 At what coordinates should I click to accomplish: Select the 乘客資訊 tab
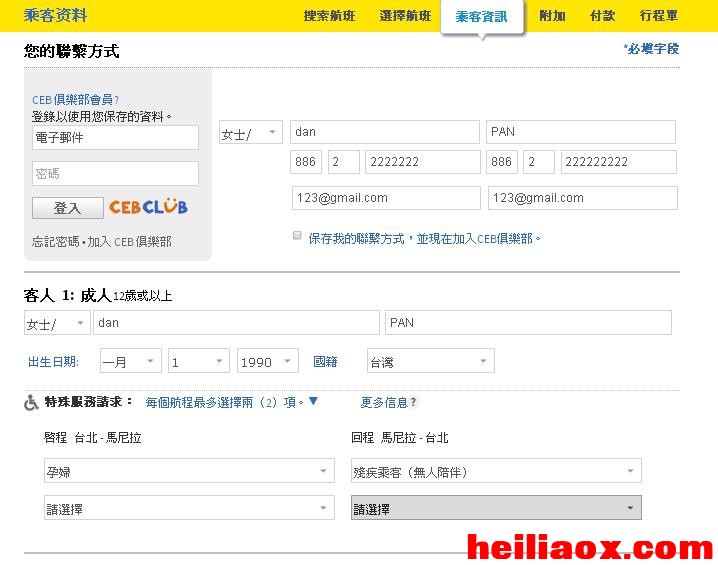(482, 17)
